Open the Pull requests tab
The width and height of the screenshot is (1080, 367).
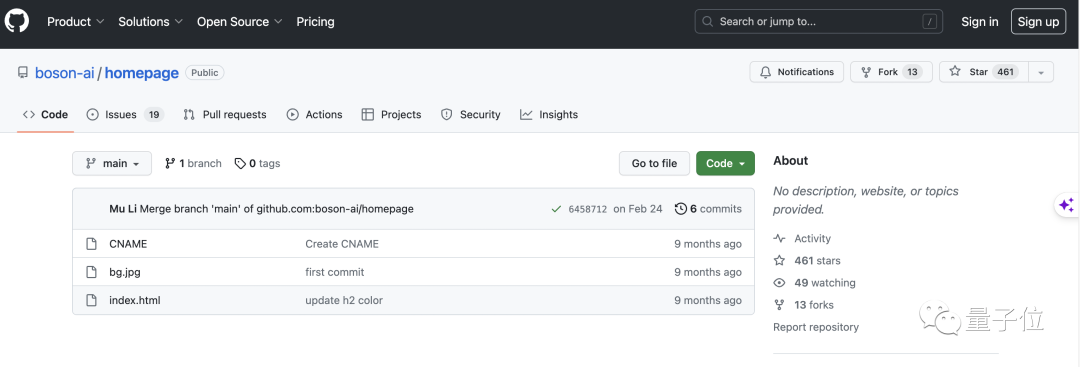[225, 115]
